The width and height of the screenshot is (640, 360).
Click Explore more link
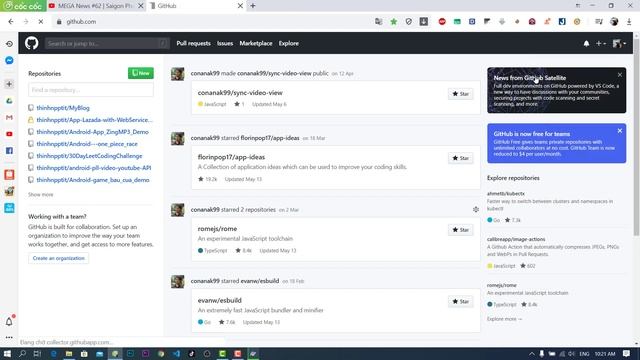pos(504,319)
